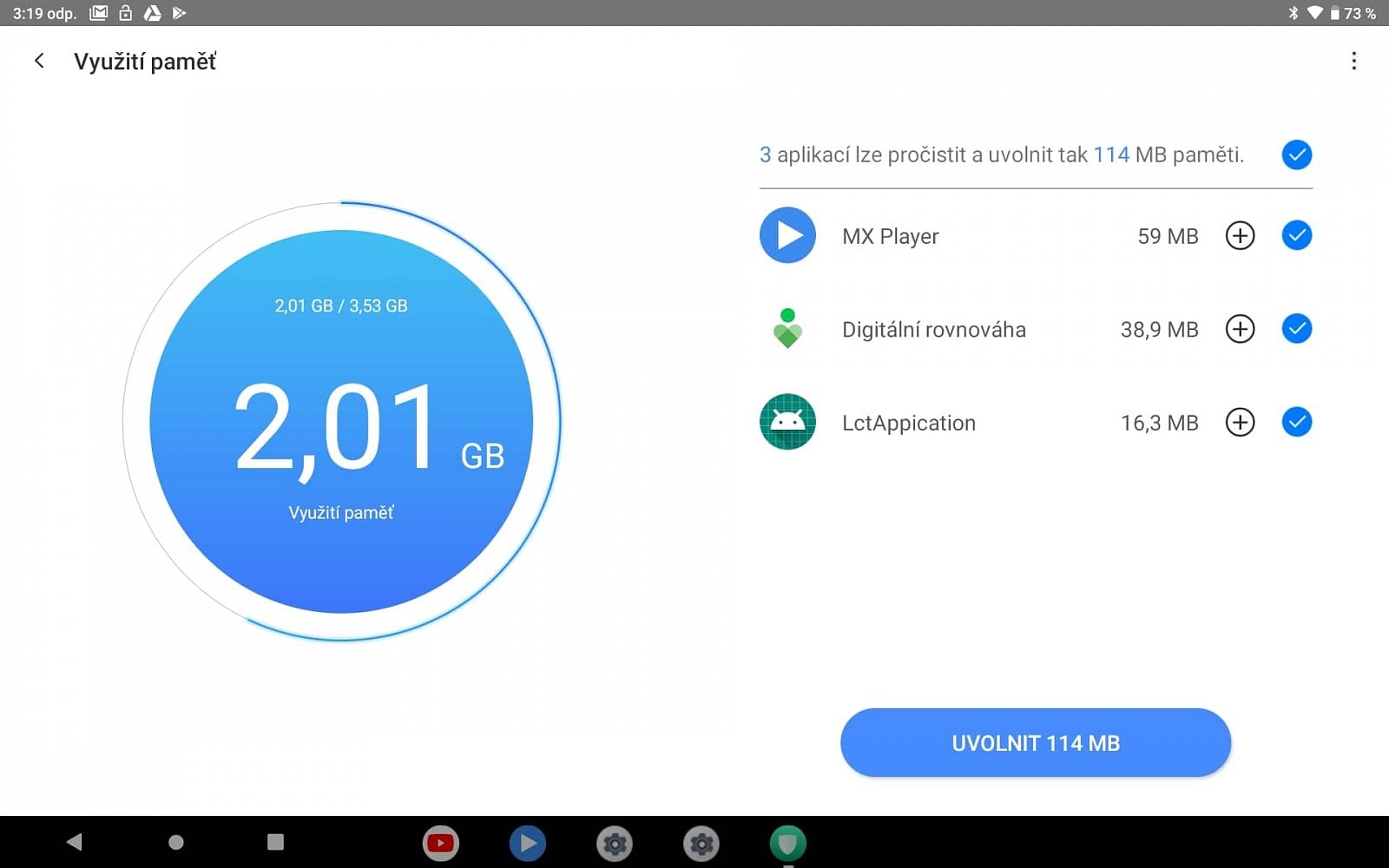The height and width of the screenshot is (868, 1389).
Task: Tap plus icon next to LctAppication
Action: coord(1240,422)
